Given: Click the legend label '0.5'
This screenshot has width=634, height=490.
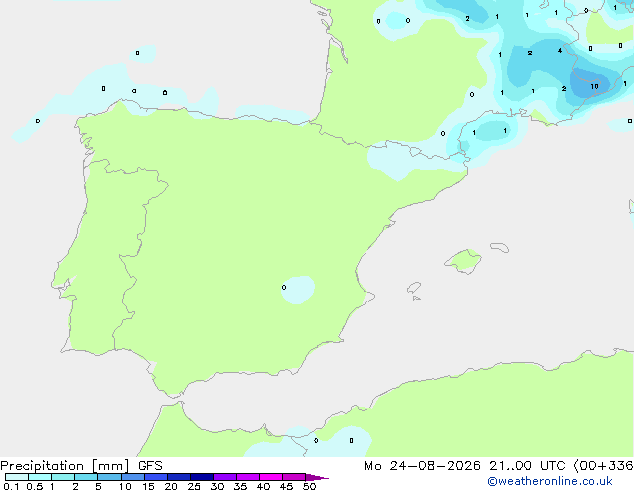Looking at the screenshot, I should click(35, 486).
